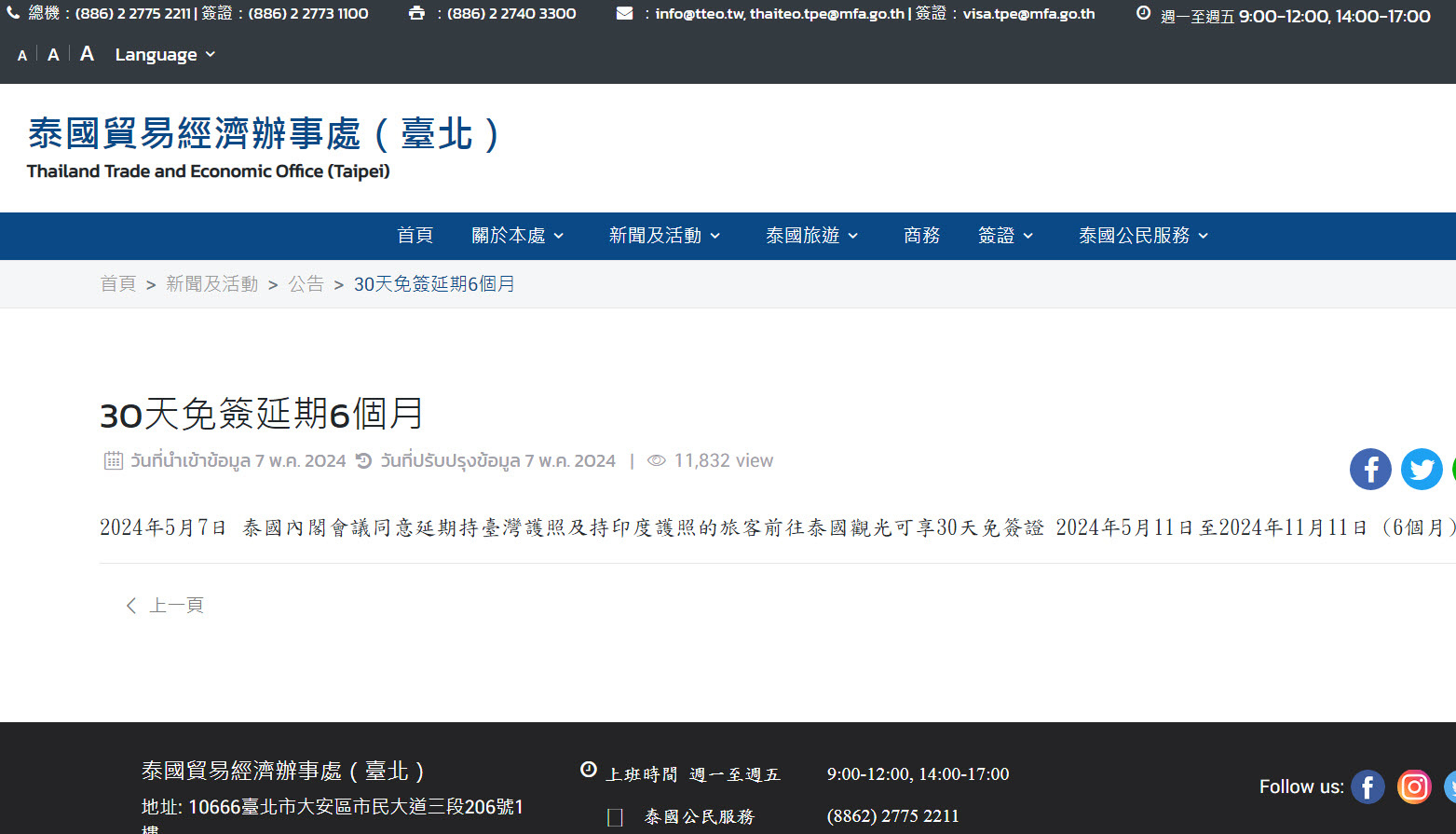
Task: Click the refresh icon beside the updated date
Action: 362,459
